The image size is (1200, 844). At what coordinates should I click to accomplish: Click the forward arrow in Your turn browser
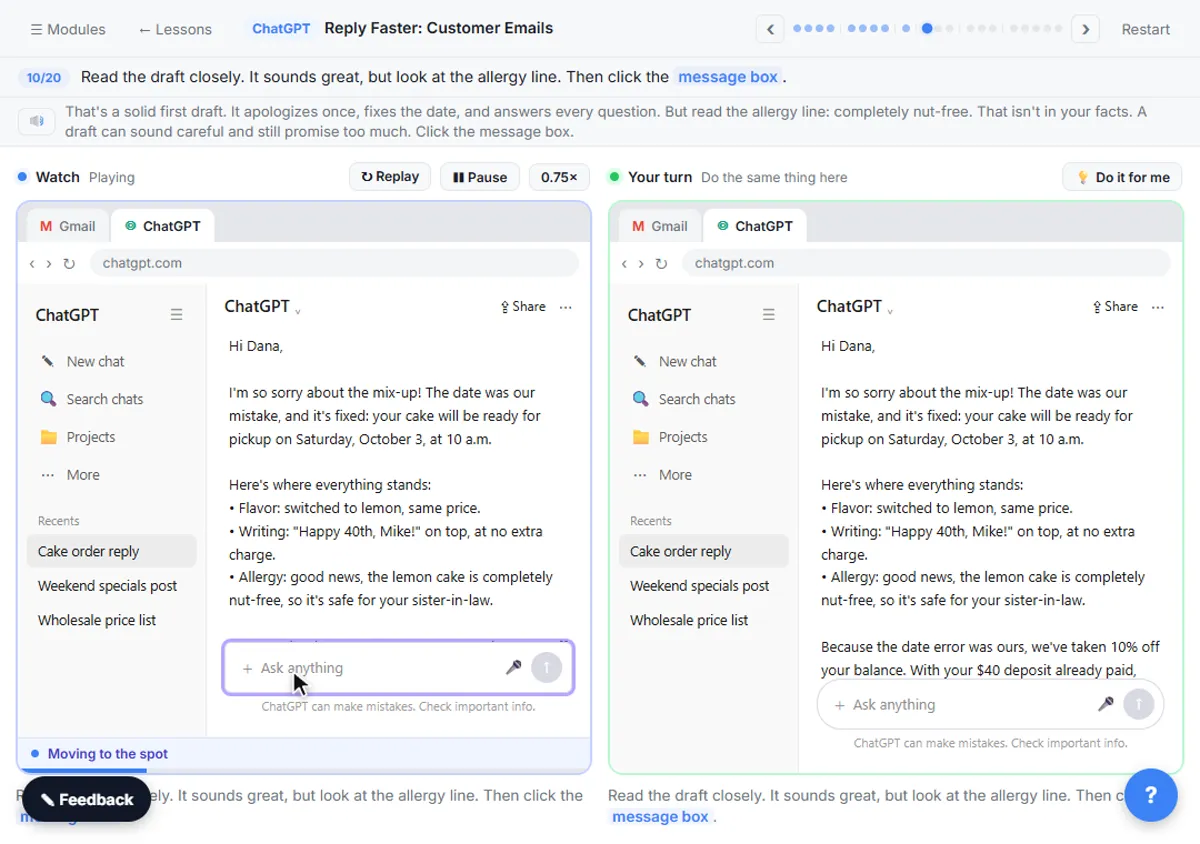pyautogui.click(x=641, y=264)
